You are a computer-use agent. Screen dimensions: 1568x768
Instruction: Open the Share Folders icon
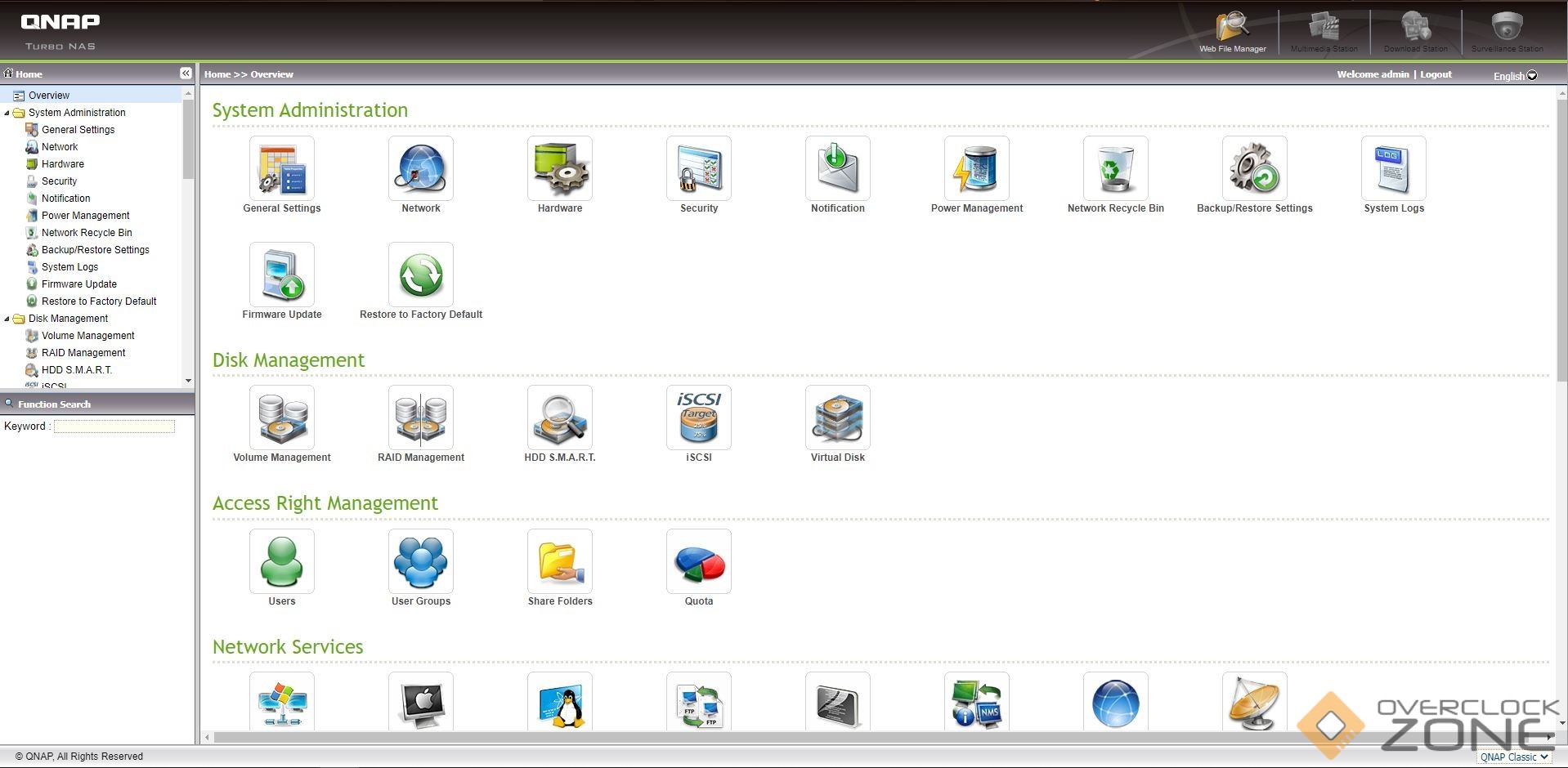pyautogui.click(x=559, y=561)
